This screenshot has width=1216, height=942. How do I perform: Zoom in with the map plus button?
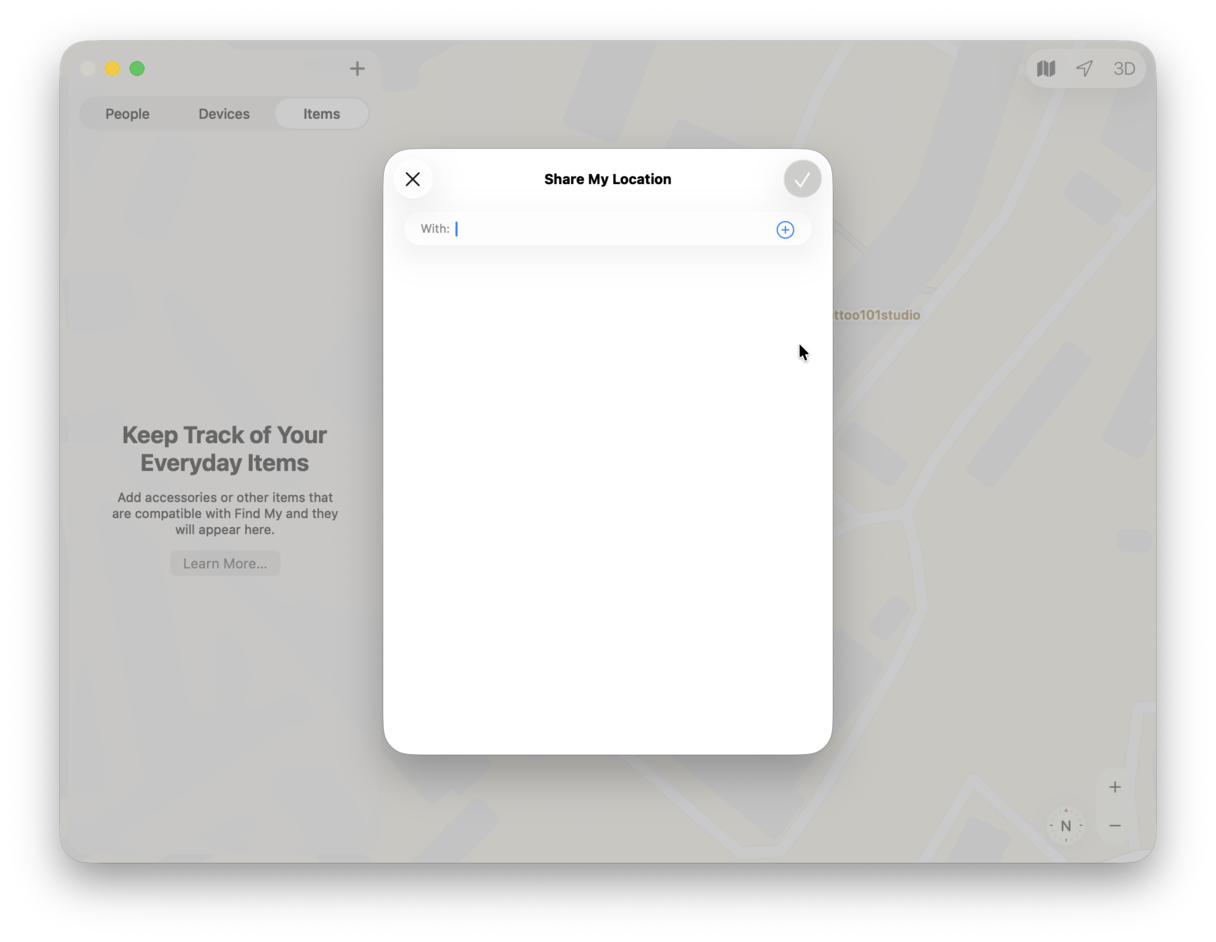(x=1115, y=787)
